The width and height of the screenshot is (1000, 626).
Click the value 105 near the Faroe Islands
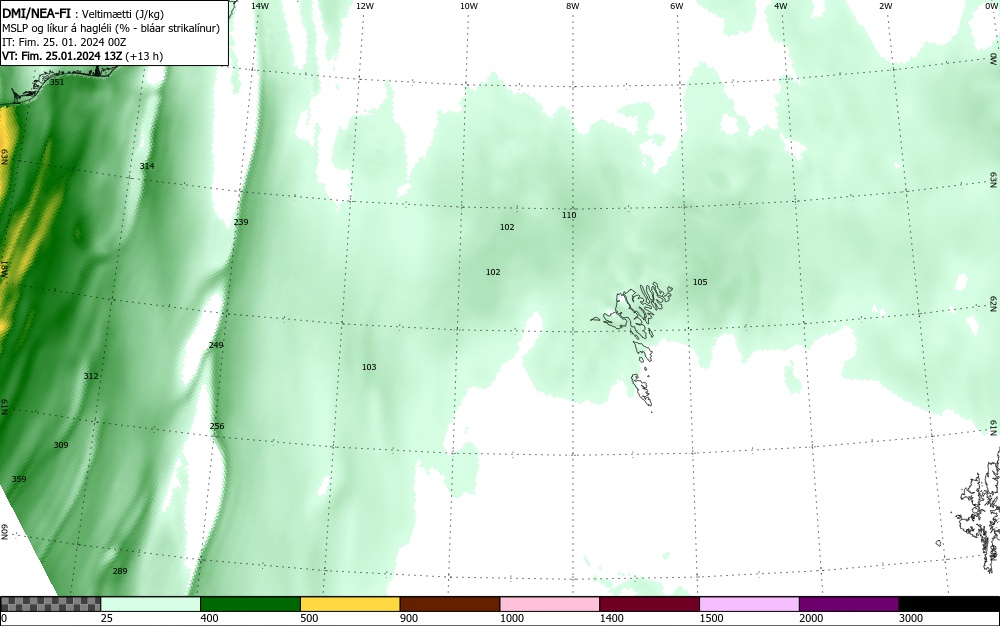(x=700, y=282)
